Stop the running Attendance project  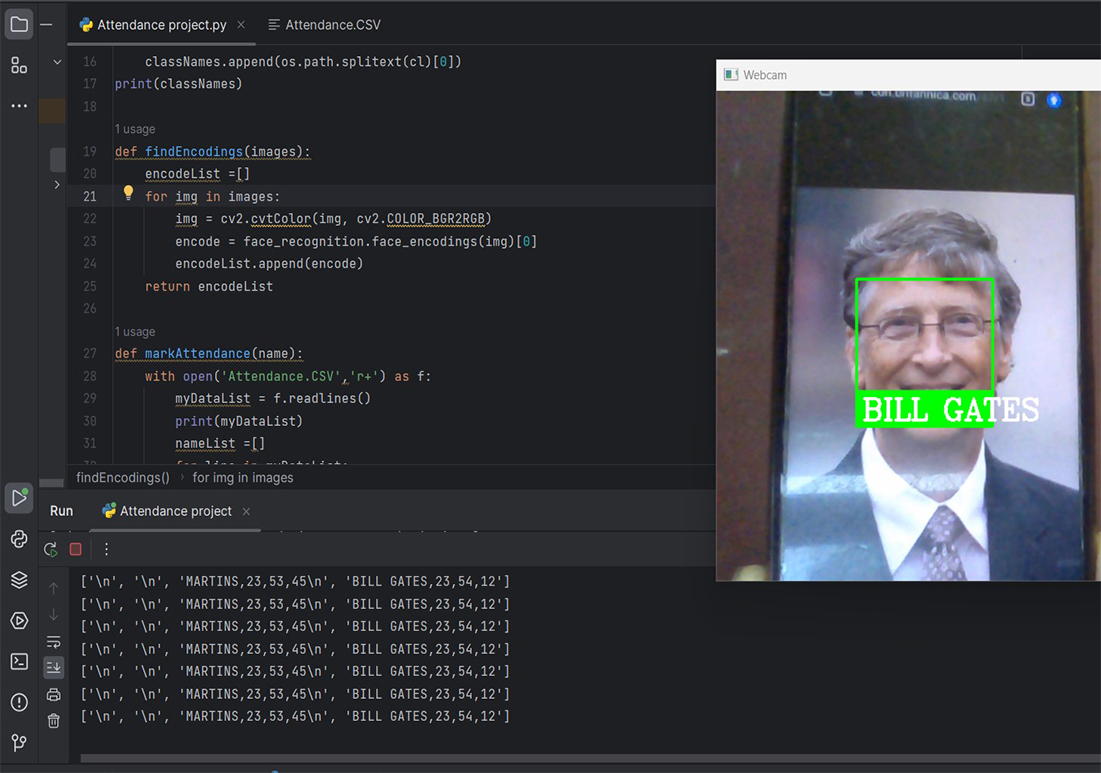[x=76, y=550]
